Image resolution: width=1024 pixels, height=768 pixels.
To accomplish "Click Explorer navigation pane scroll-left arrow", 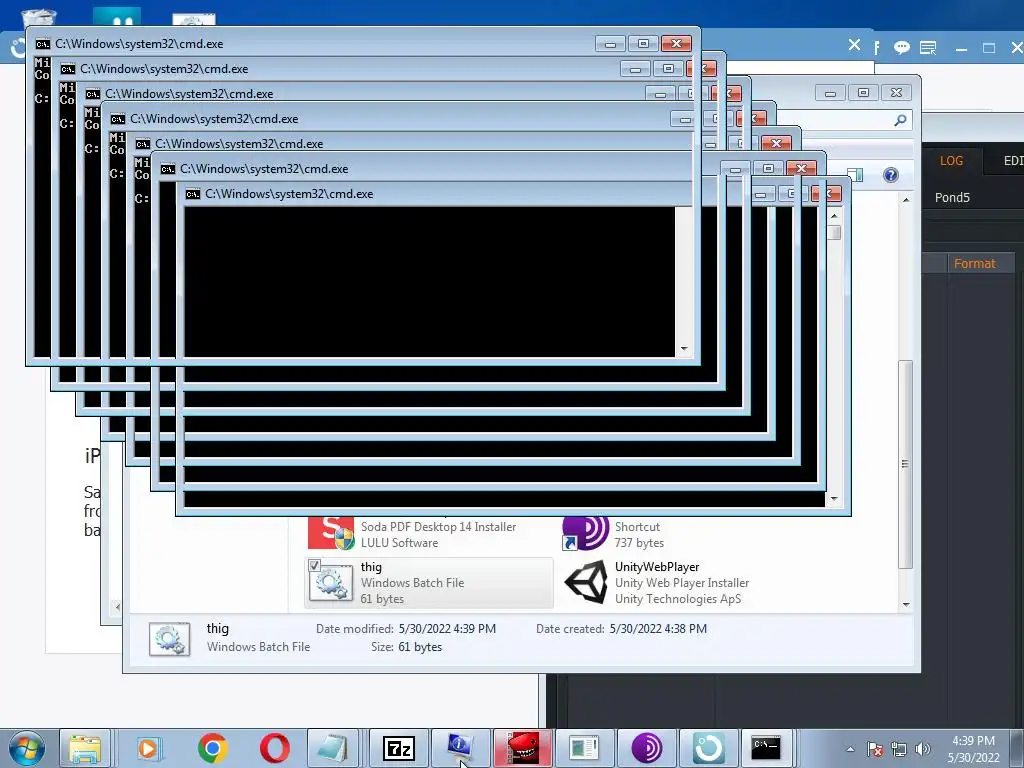I will 118,607.
